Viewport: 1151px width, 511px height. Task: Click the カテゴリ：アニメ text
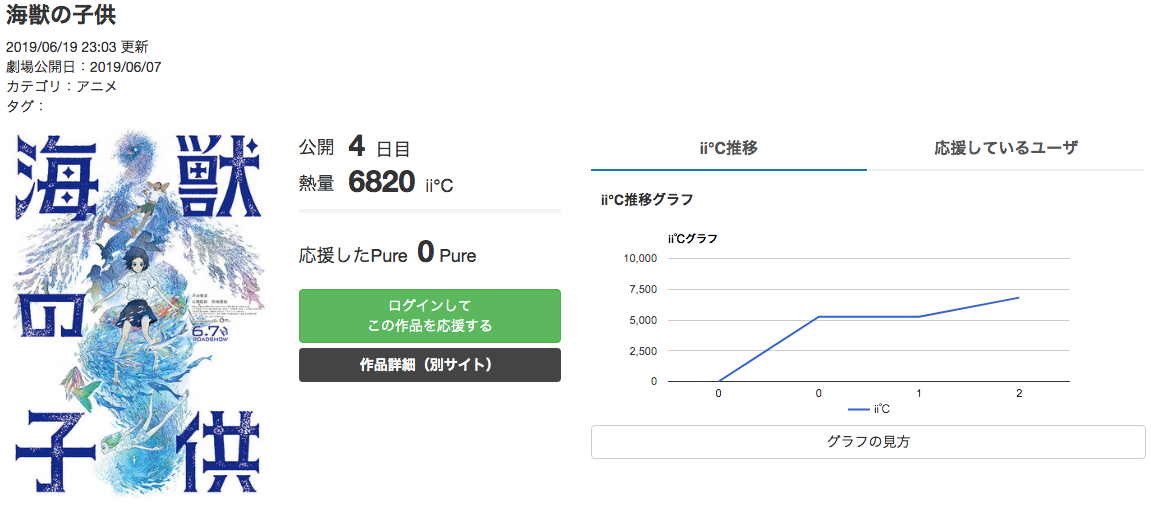click(62, 87)
